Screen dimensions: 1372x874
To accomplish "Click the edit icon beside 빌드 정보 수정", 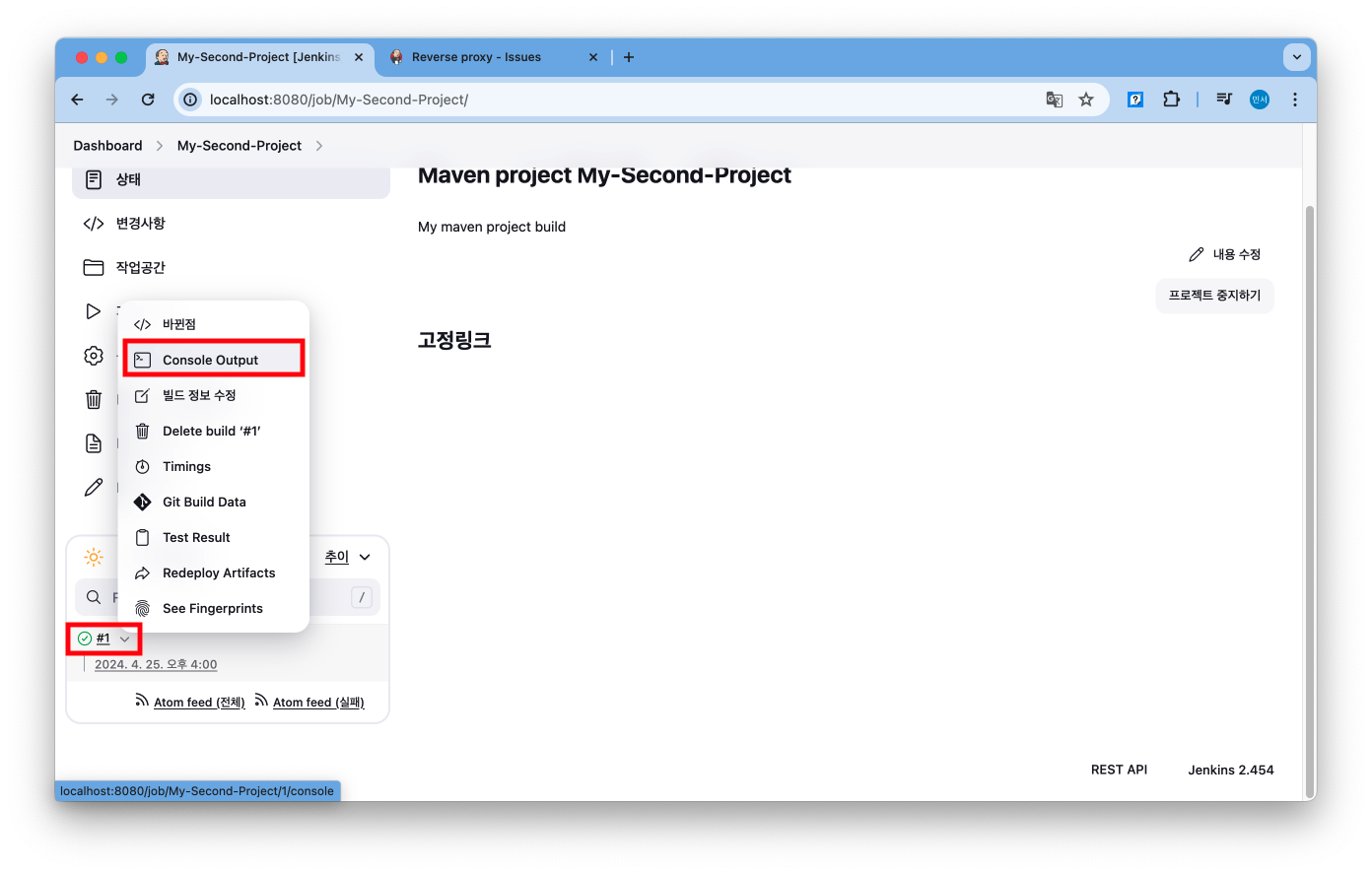I will pos(143,395).
